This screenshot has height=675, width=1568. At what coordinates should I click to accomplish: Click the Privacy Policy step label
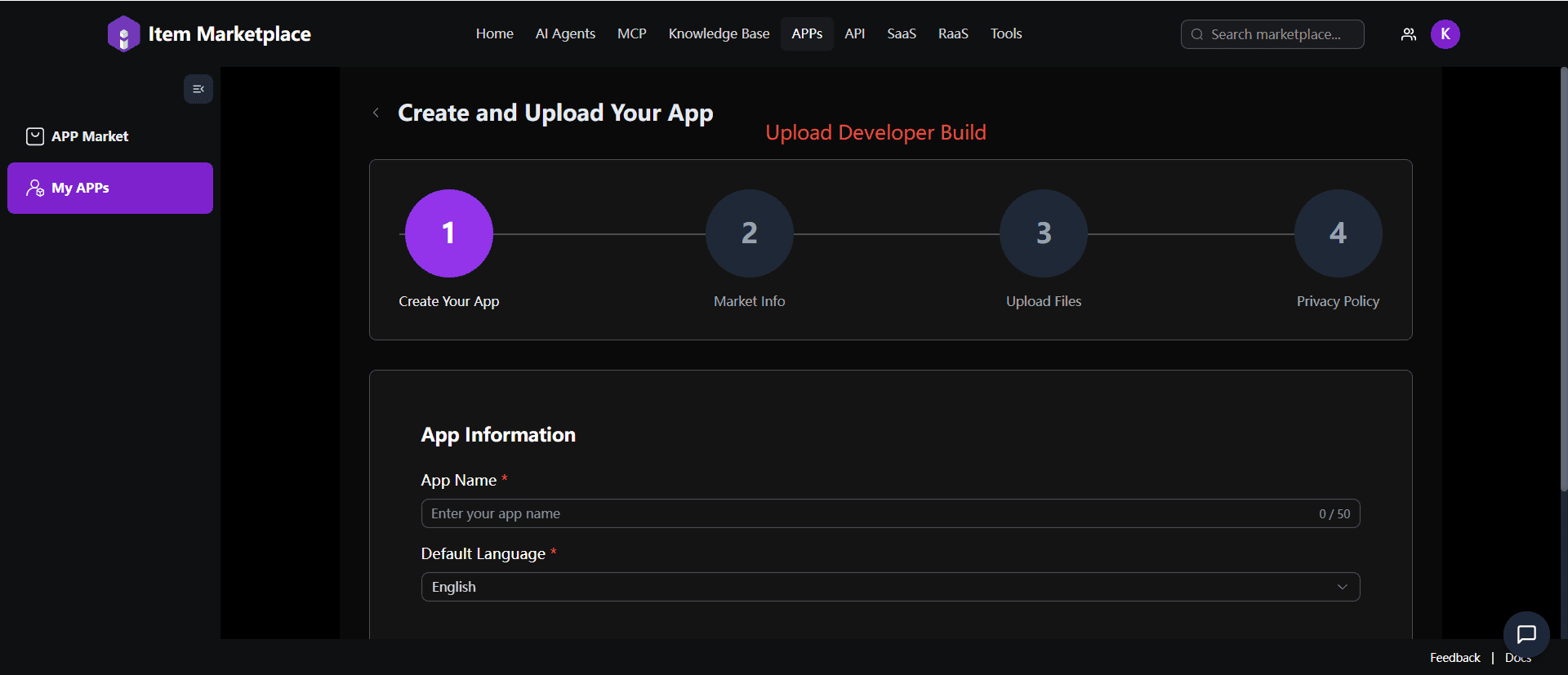[x=1339, y=301]
